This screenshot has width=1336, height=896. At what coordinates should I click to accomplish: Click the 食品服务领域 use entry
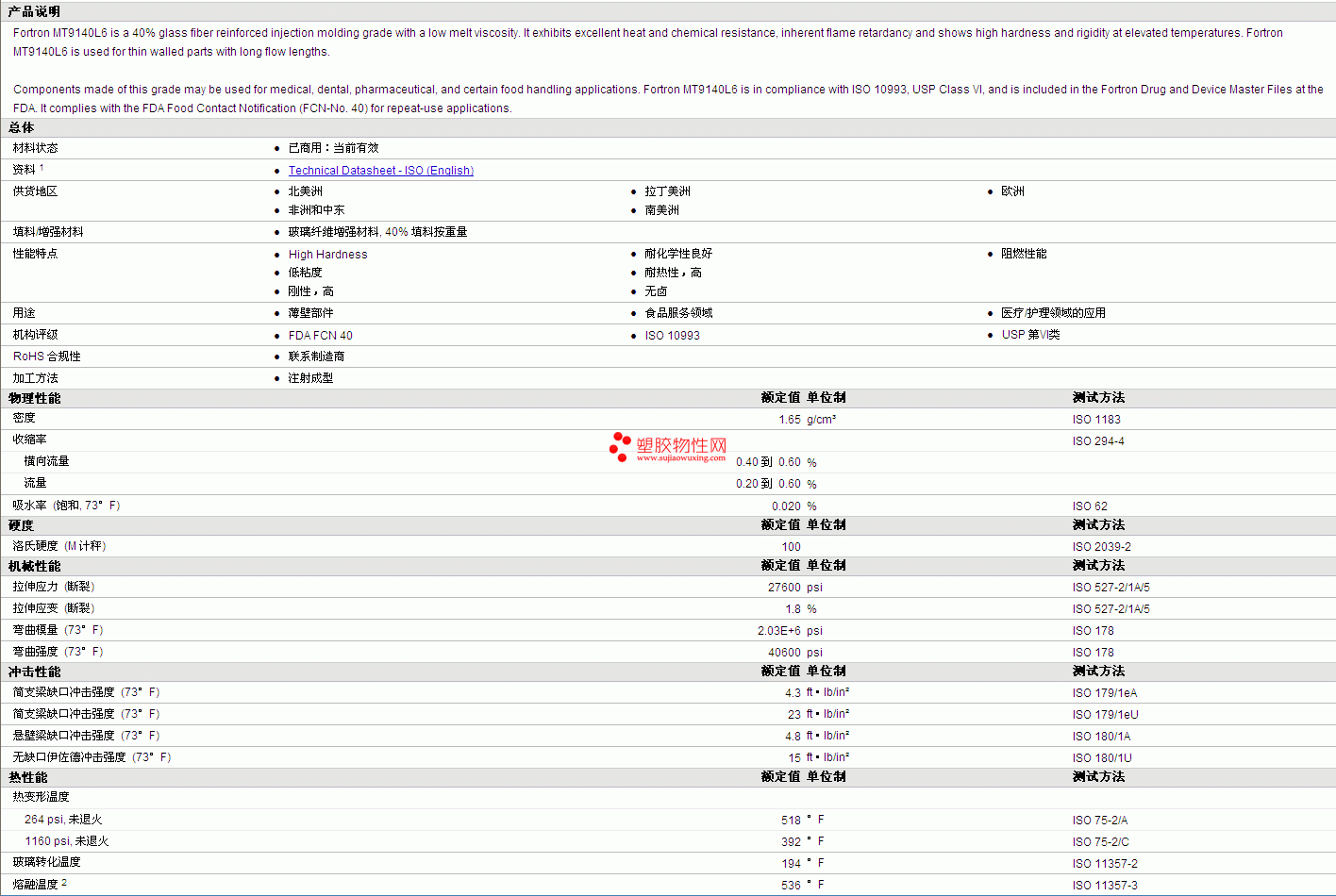[678, 313]
